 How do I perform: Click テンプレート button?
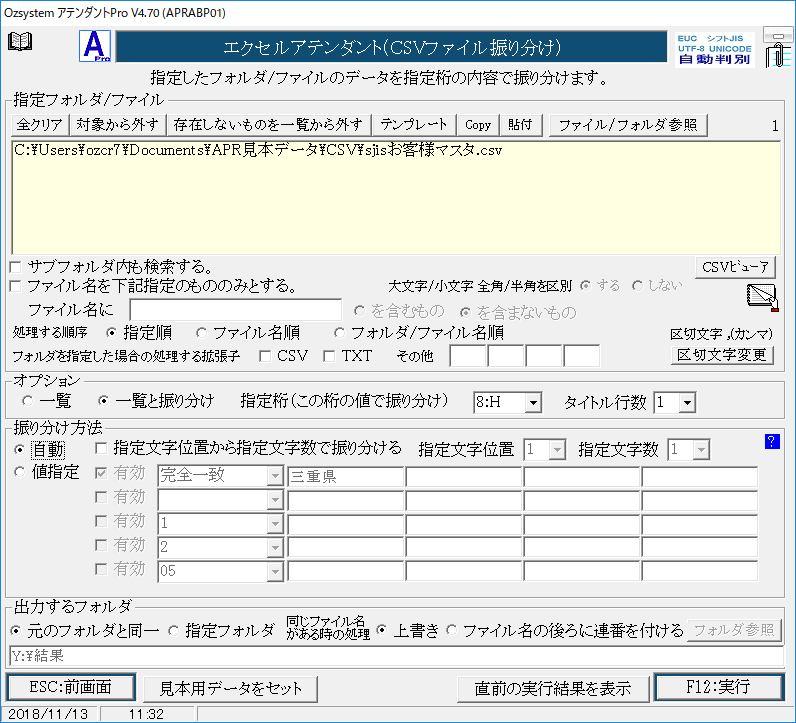tap(414, 125)
